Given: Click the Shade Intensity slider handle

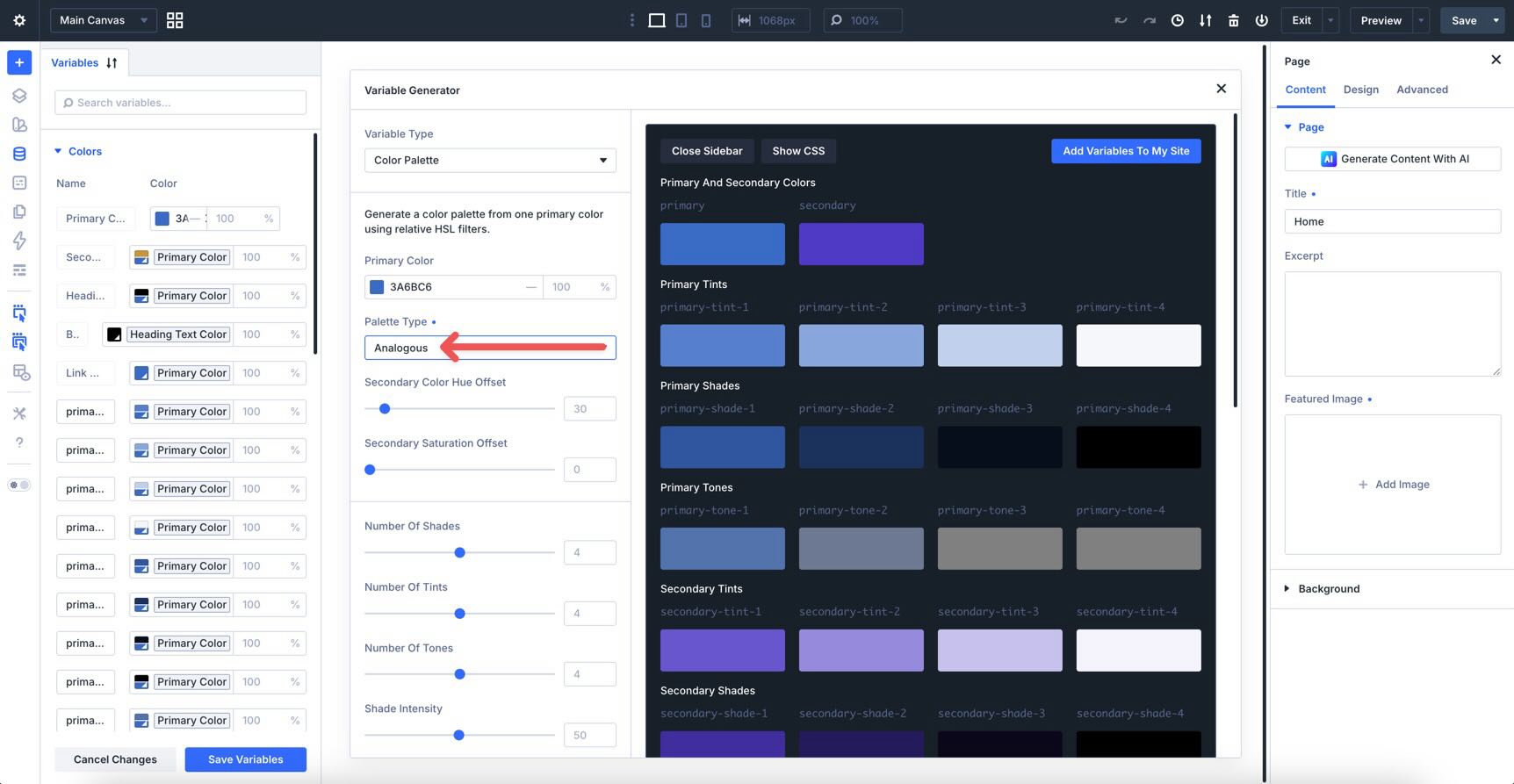Looking at the screenshot, I should [458, 735].
